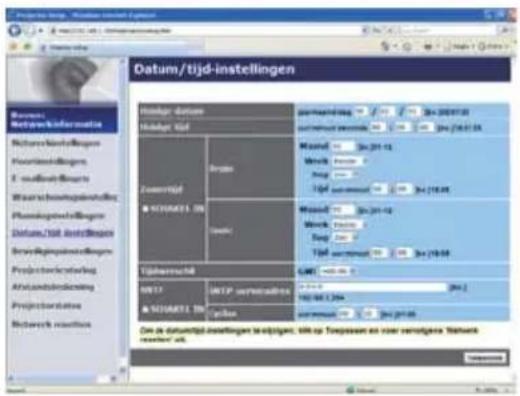Click the Einde Maand field

coord(343,210)
